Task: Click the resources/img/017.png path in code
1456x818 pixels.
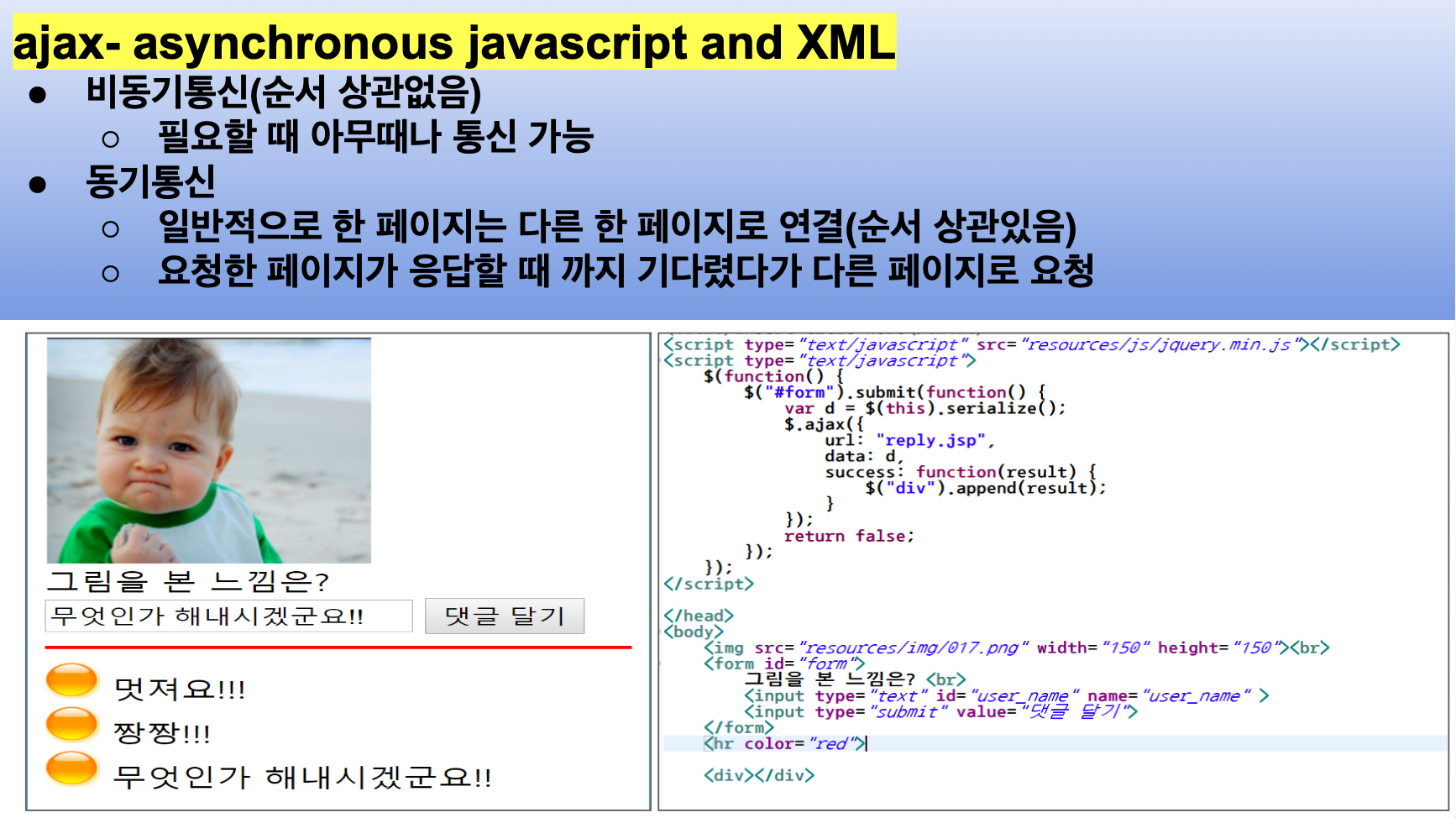Action: (911, 648)
